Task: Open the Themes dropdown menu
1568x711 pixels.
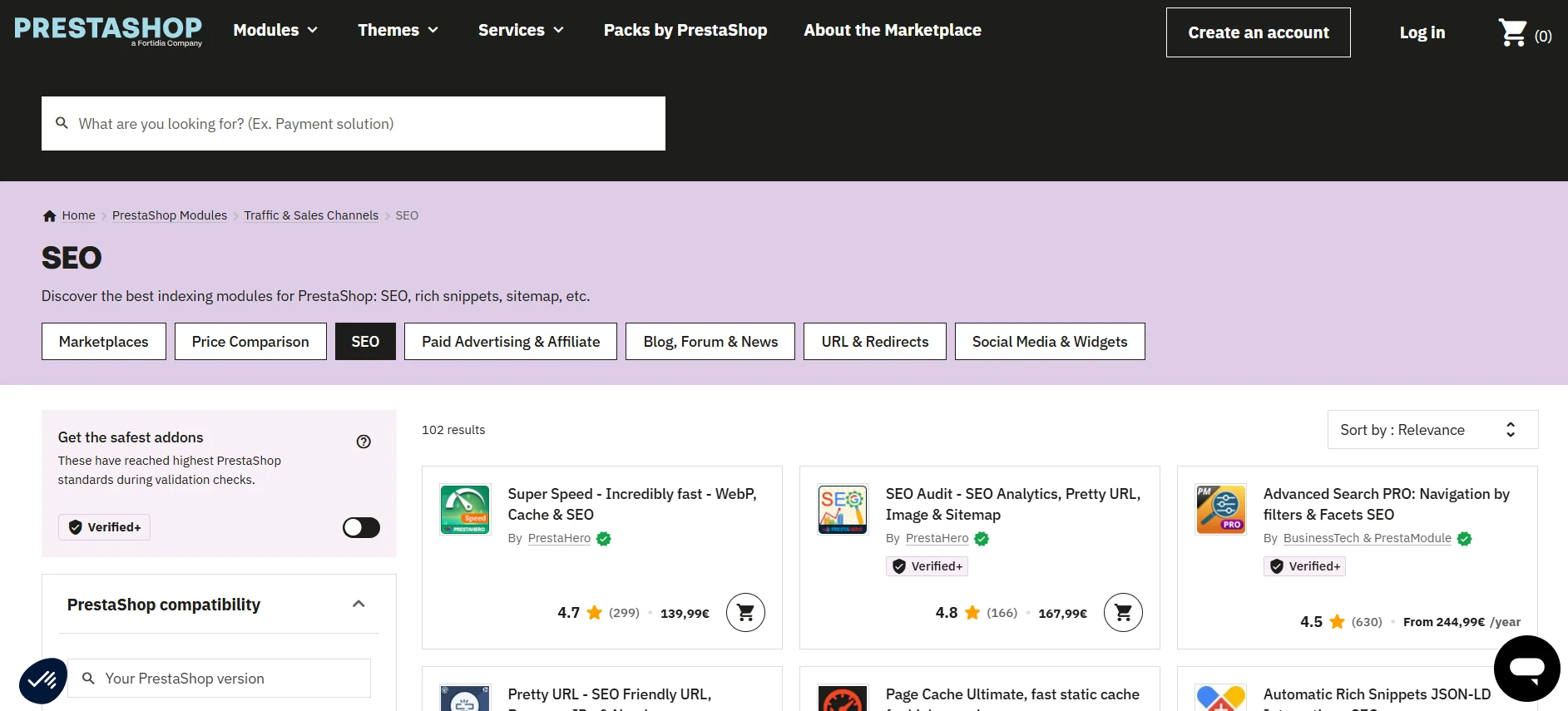Action: pyautogui.click(x=398, y=30)
